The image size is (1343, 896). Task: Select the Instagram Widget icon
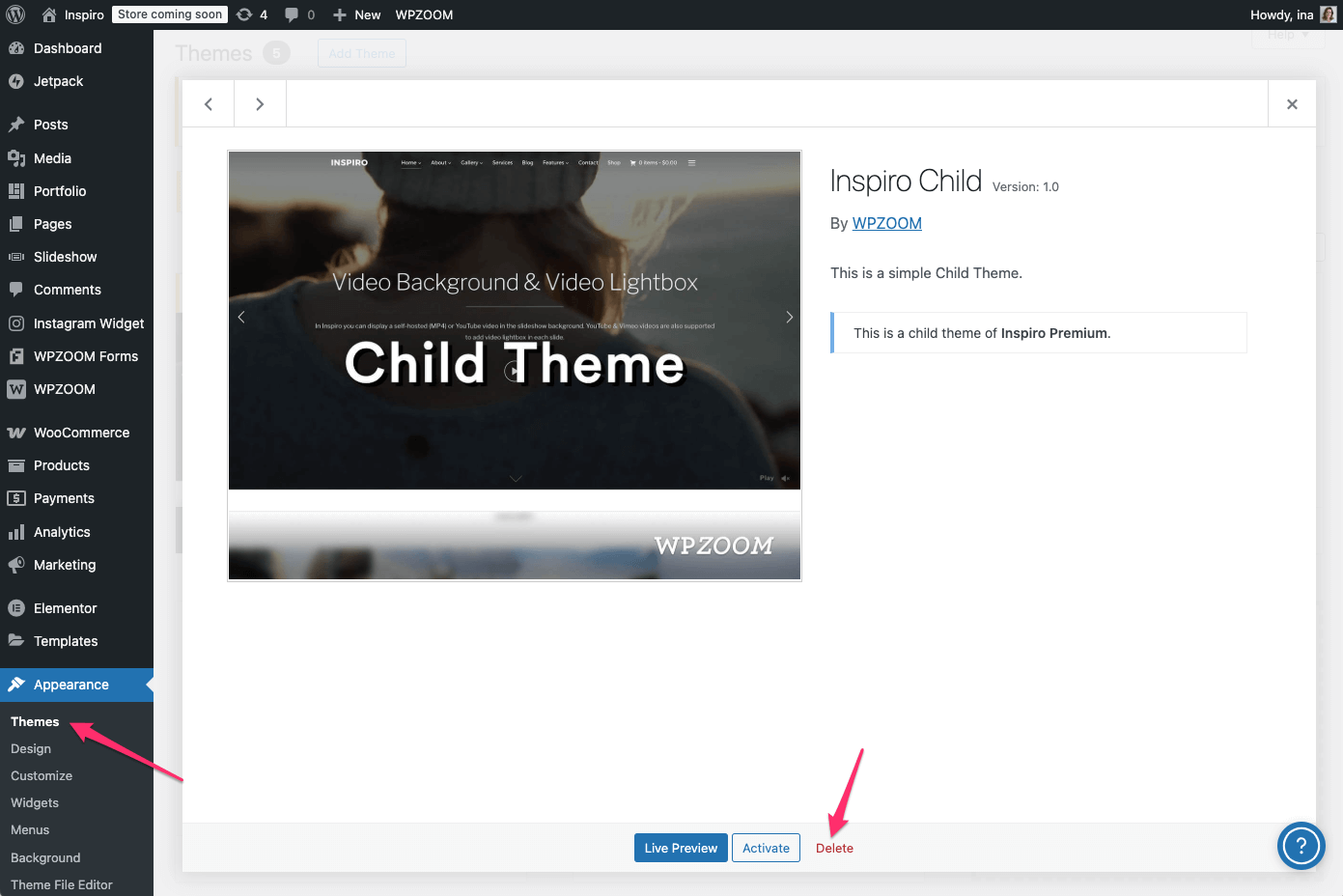pyautogui.click(x=16, y=323)
